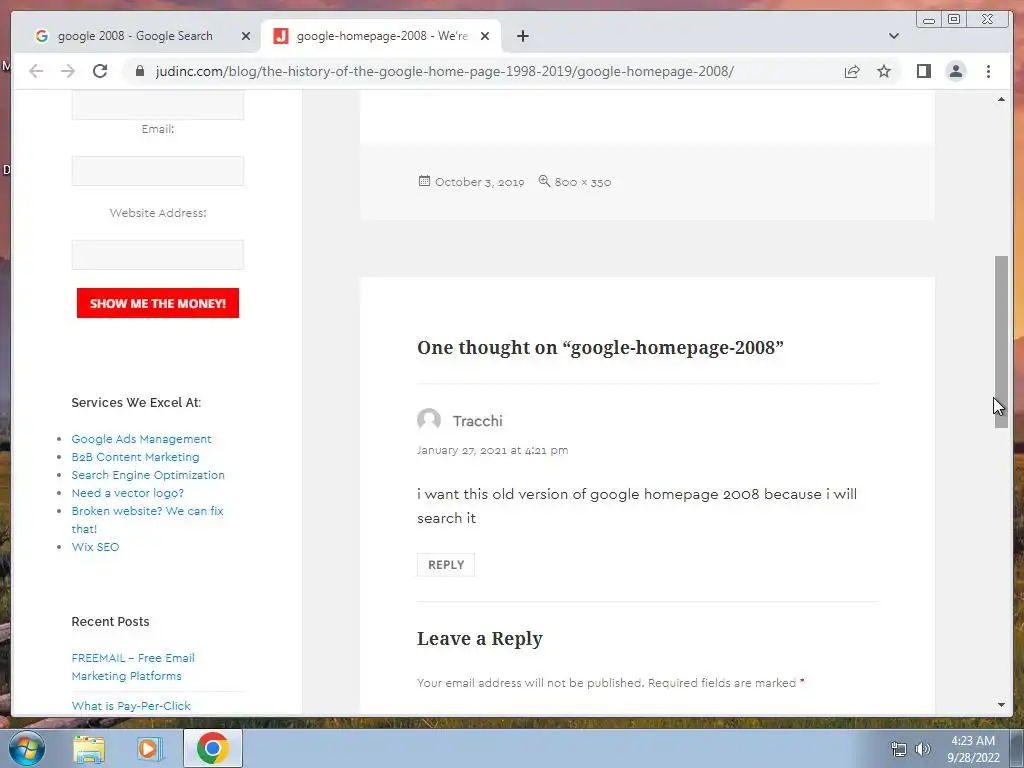Click the browser forward arrow
This screenshot has height=768, width=1024.
pyautogui.click(x=68, y=71)
